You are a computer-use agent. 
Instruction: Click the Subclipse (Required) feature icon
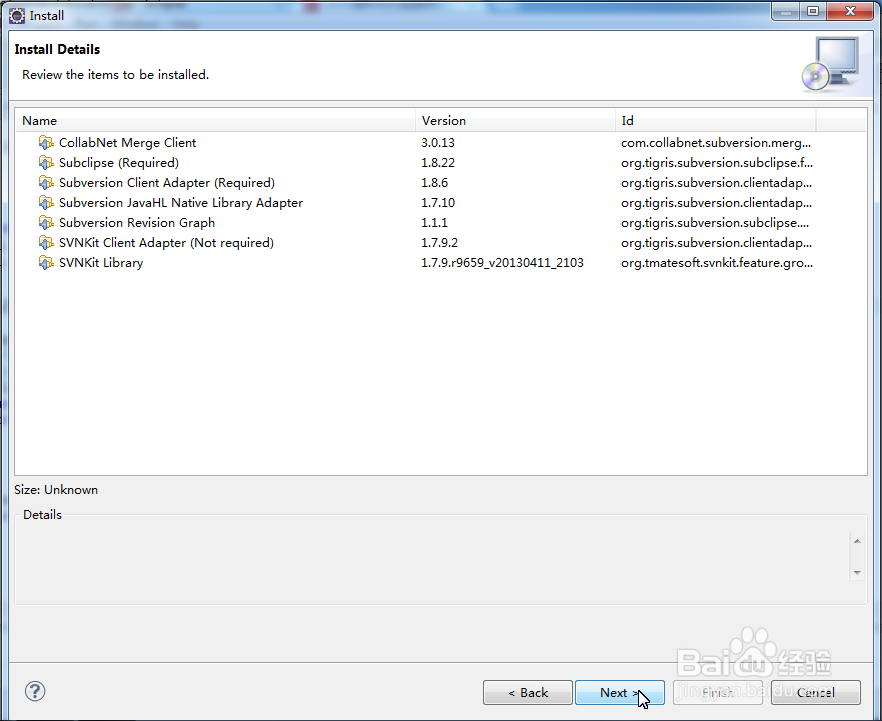[46, 163]
